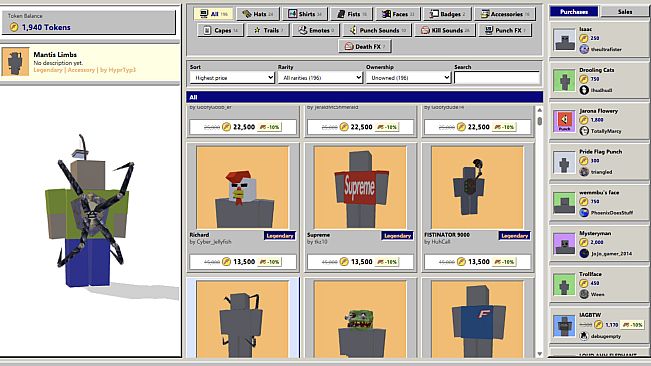Click the token coin icon in Token Balance
The height and width of the screenshot is (366, 651).
coord(14,27)
